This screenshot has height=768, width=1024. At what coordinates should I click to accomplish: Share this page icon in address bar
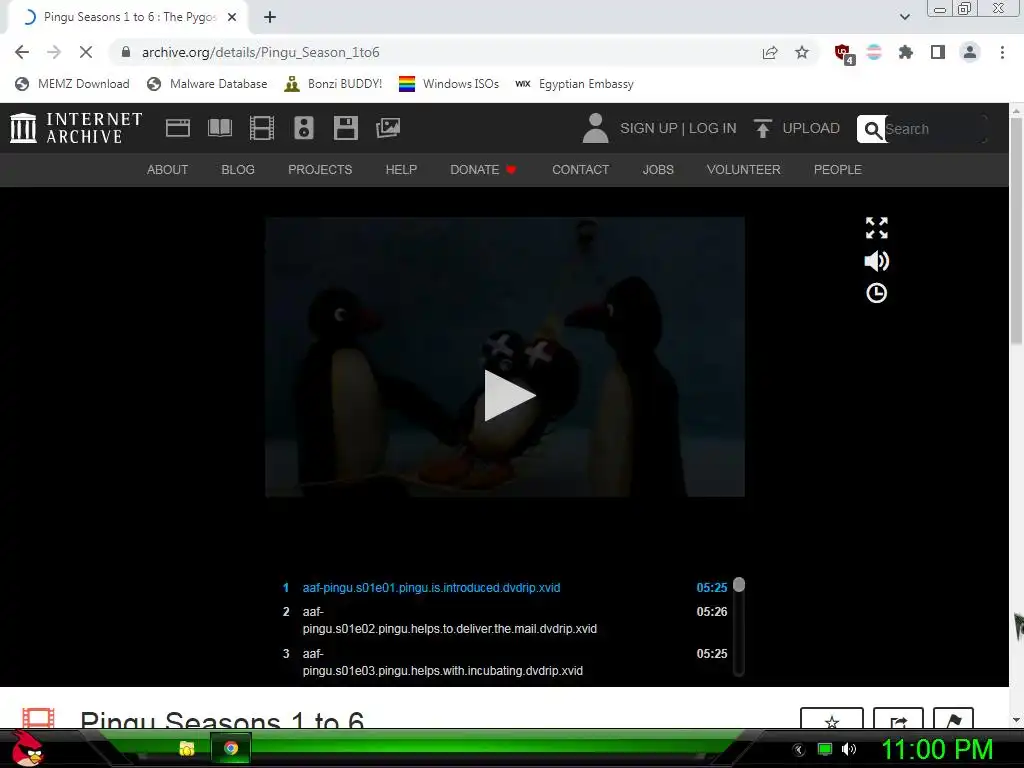click(770, 52)
